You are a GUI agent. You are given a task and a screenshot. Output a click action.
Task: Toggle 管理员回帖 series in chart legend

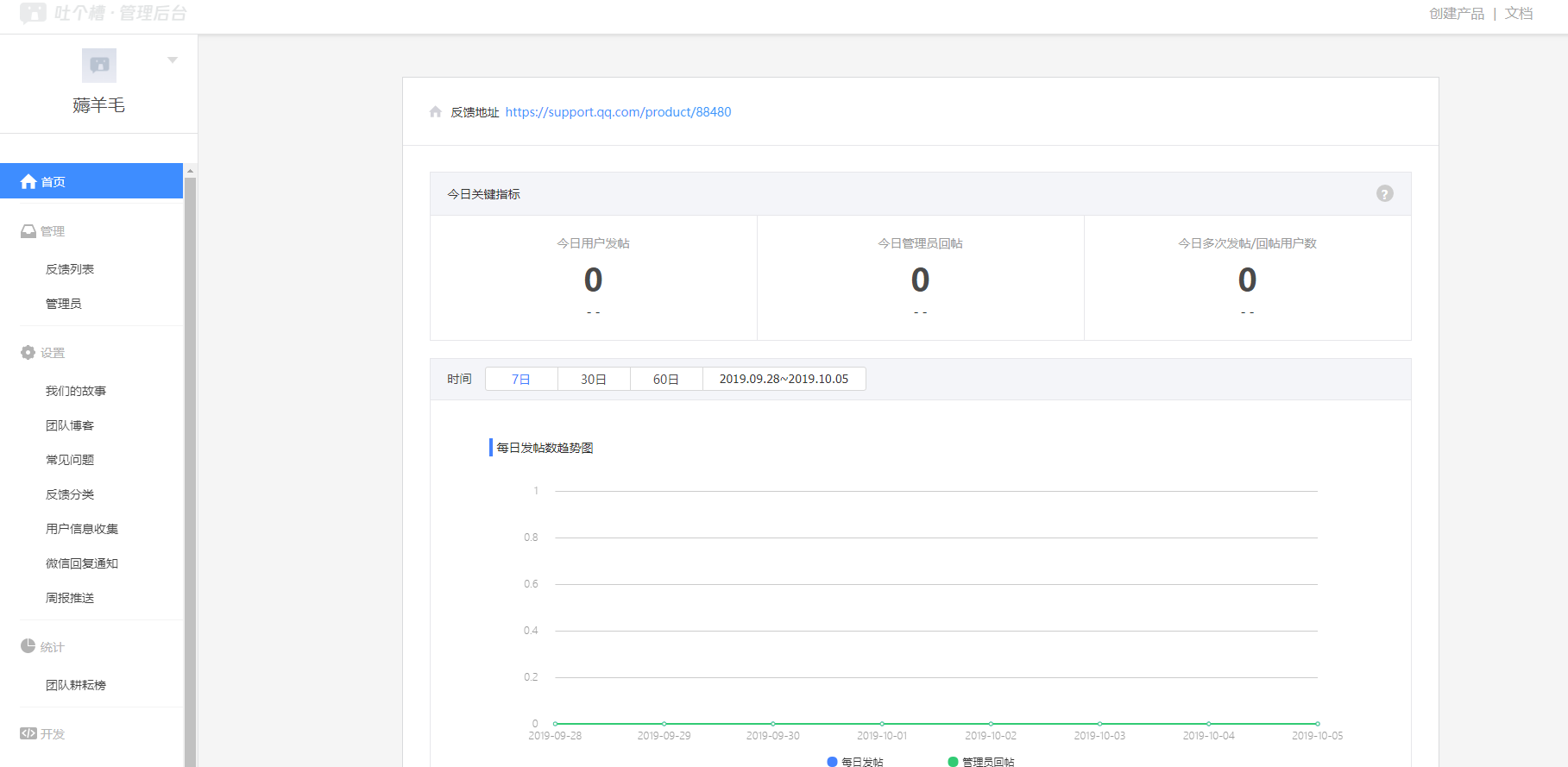981,762
